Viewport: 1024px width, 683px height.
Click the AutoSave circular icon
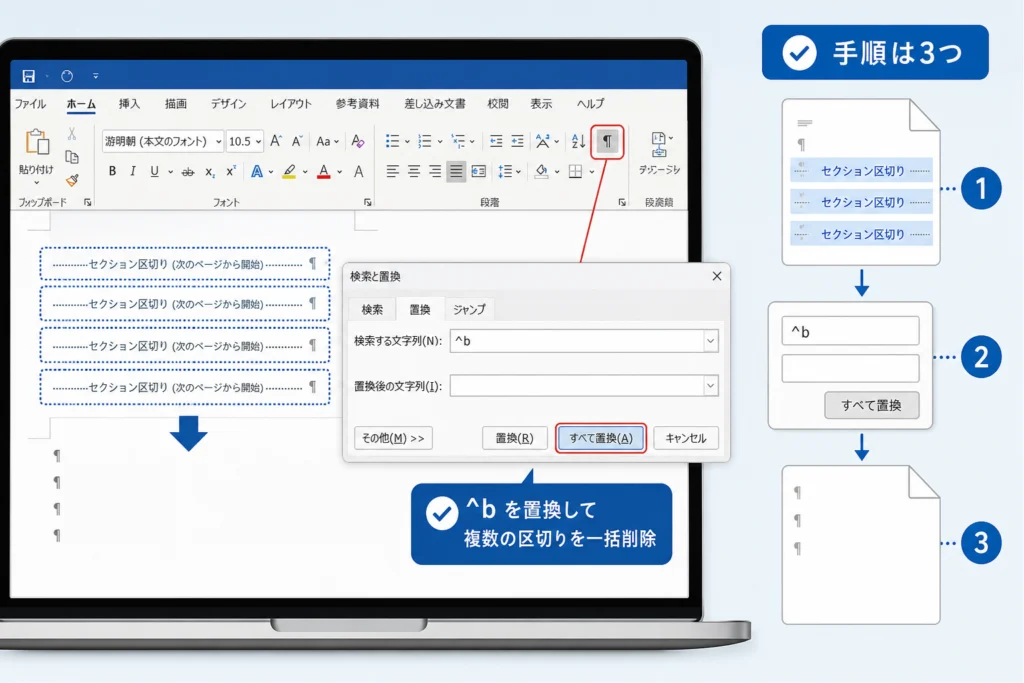pos(67,76)
